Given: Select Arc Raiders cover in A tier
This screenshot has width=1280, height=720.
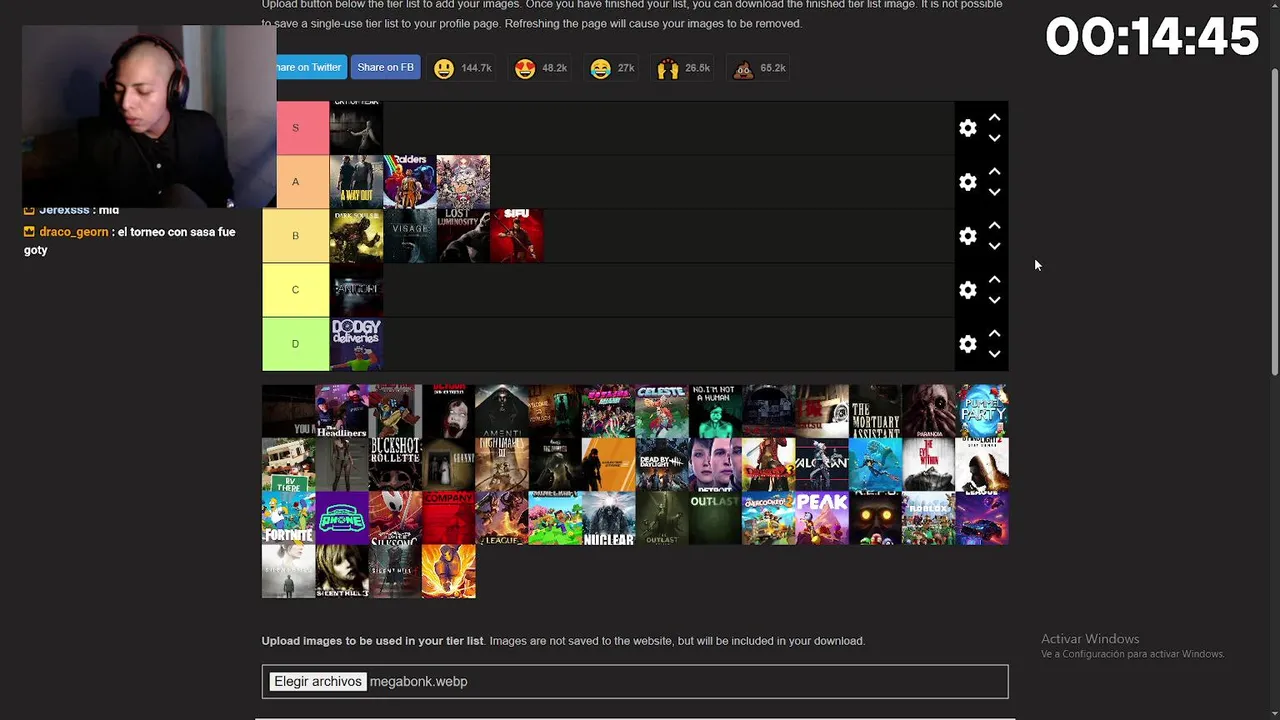Looking at the screenshot, I should [410, 182].
